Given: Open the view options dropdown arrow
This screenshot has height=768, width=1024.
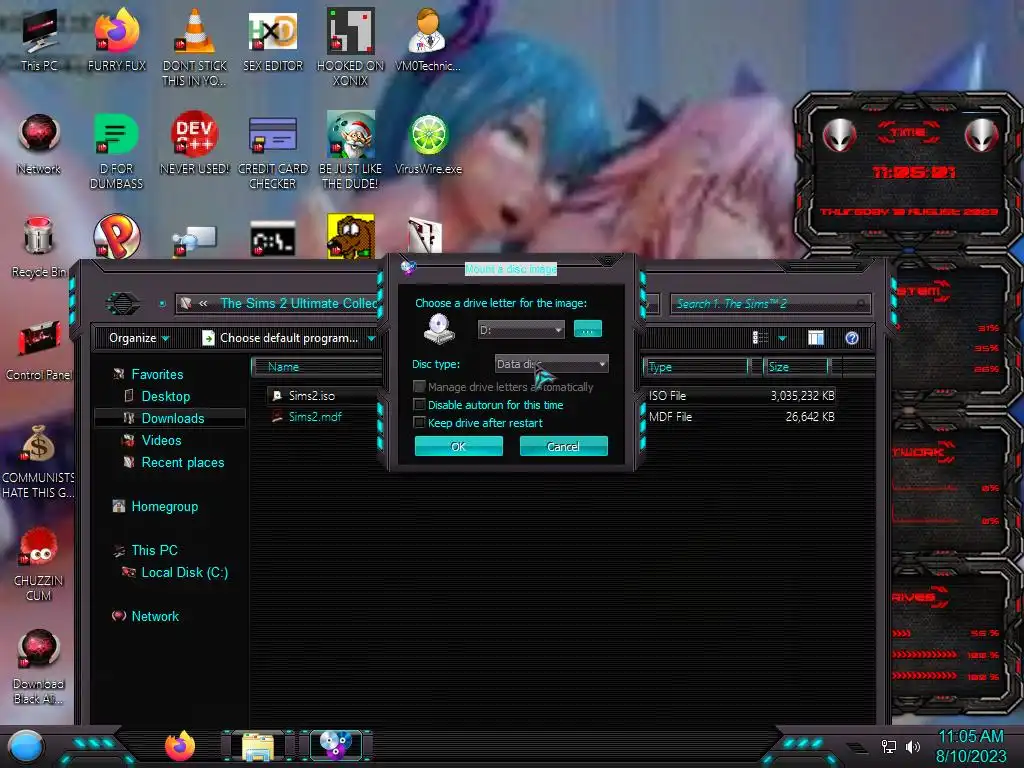Looking at the screenshot, I should click(x=782, y=338).
